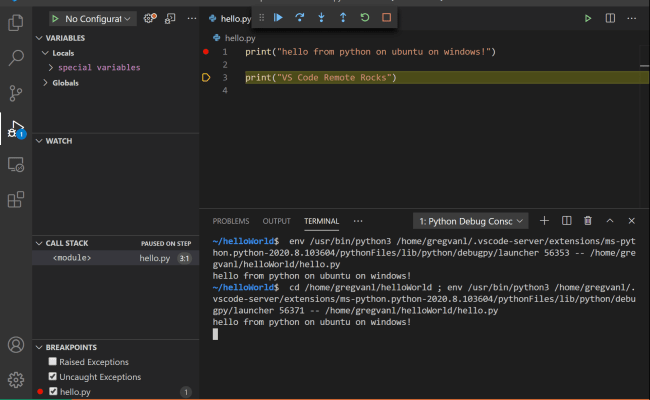Close the terminal panel
The width and height of the screenshot is (650, 400).
click(x=631, y=221)
